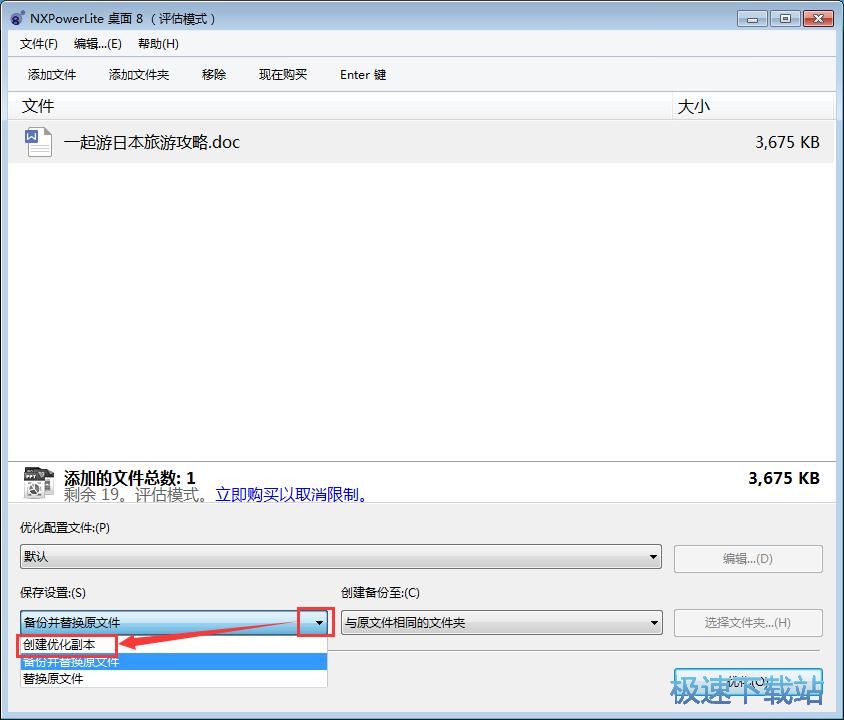The width and height of the screenshot is (844, 720).
Task: Sort by the 文件 column header
Action: 340,106
